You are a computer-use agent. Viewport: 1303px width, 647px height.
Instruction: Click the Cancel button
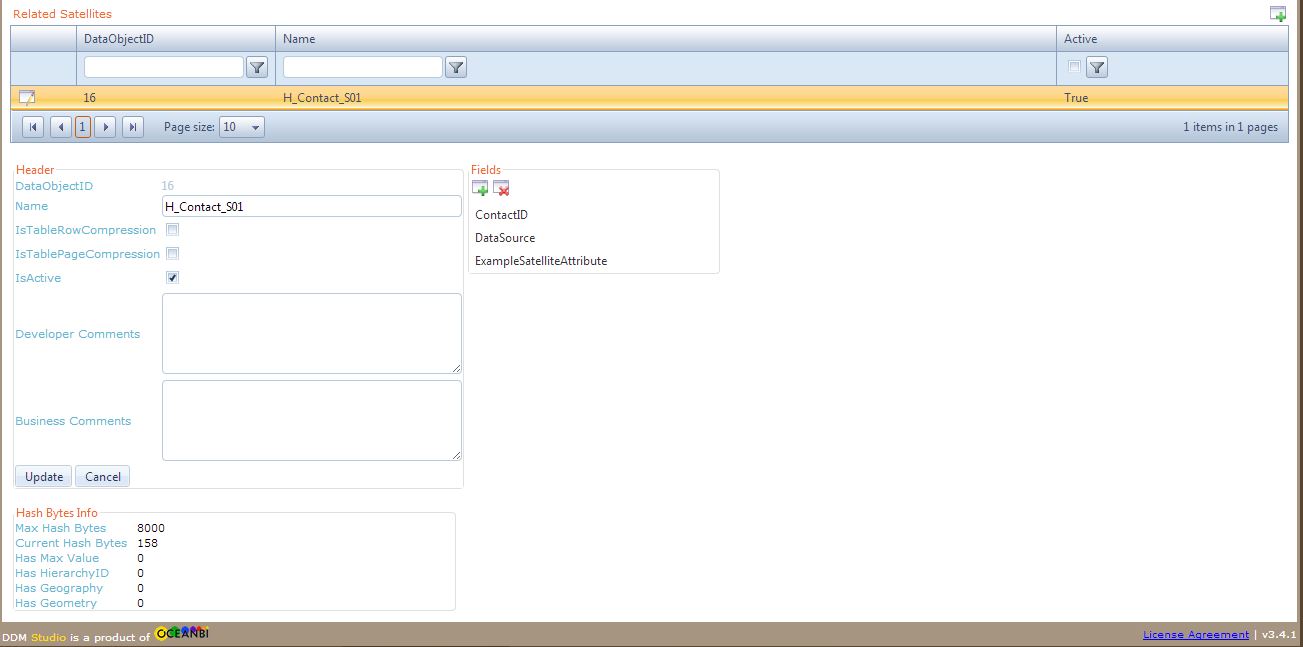[x=103, y=477]
